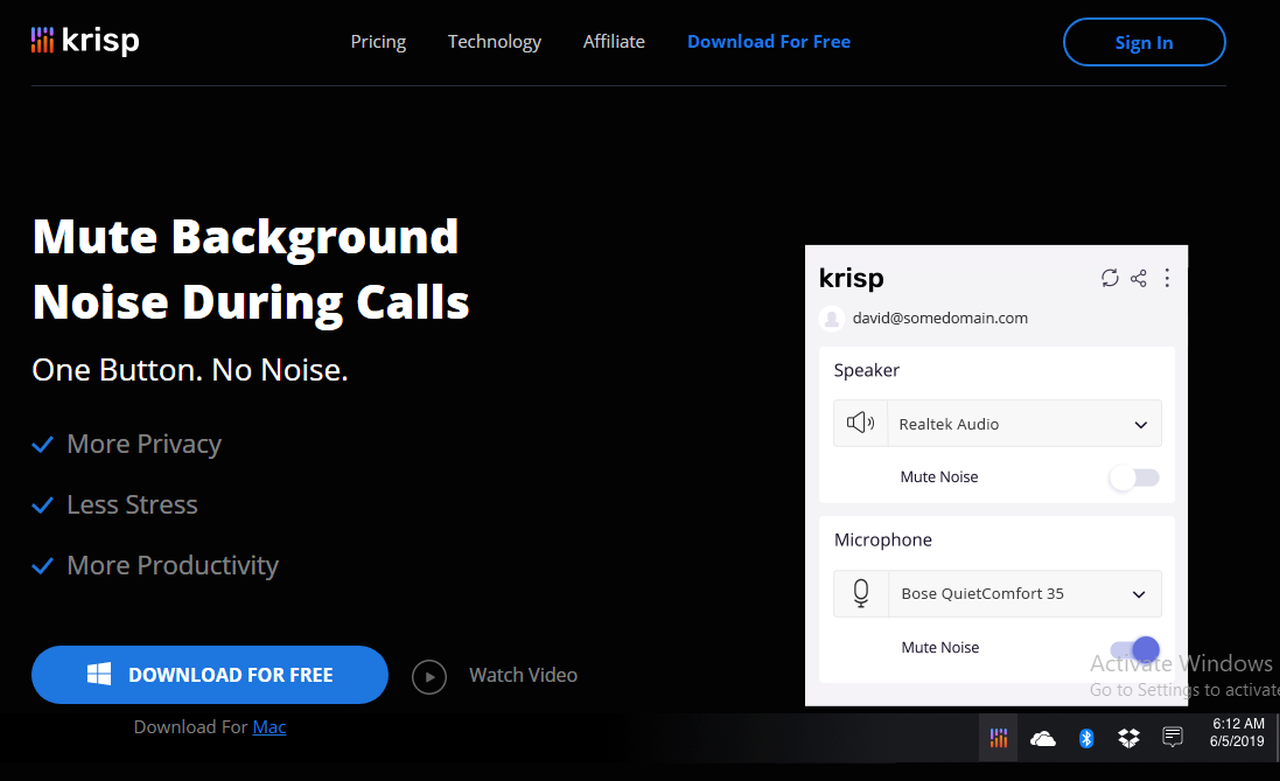
Task: Toggle Mute Noise switch for Speaker
Action: [1134, 477]
